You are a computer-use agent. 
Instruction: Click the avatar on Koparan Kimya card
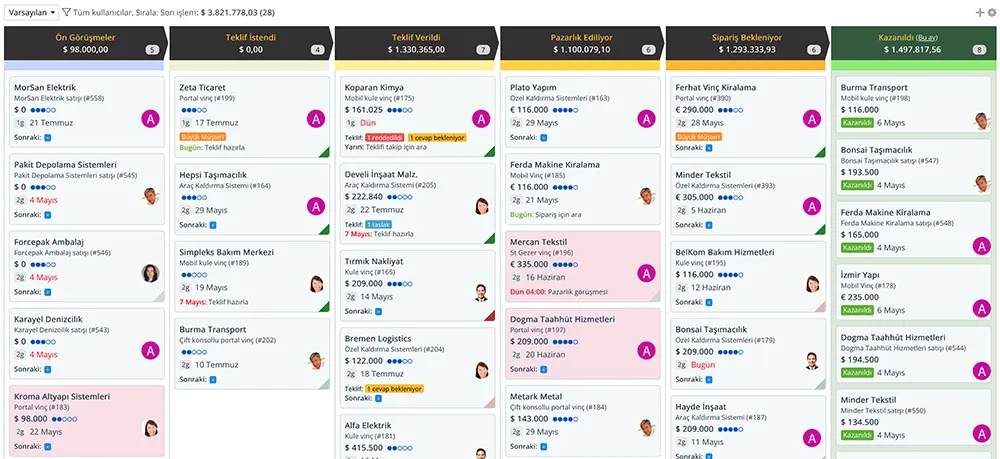click(x=481, y=117)
